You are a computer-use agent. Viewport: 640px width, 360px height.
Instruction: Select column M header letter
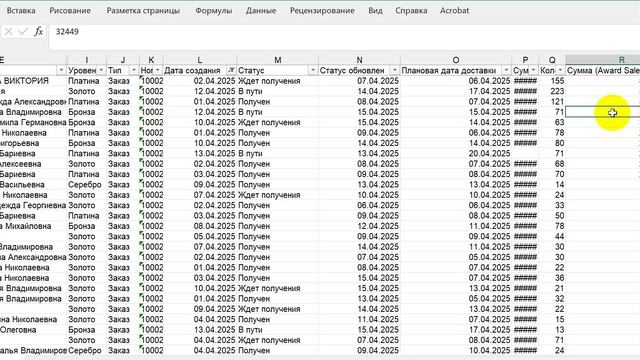click(278, 60)
